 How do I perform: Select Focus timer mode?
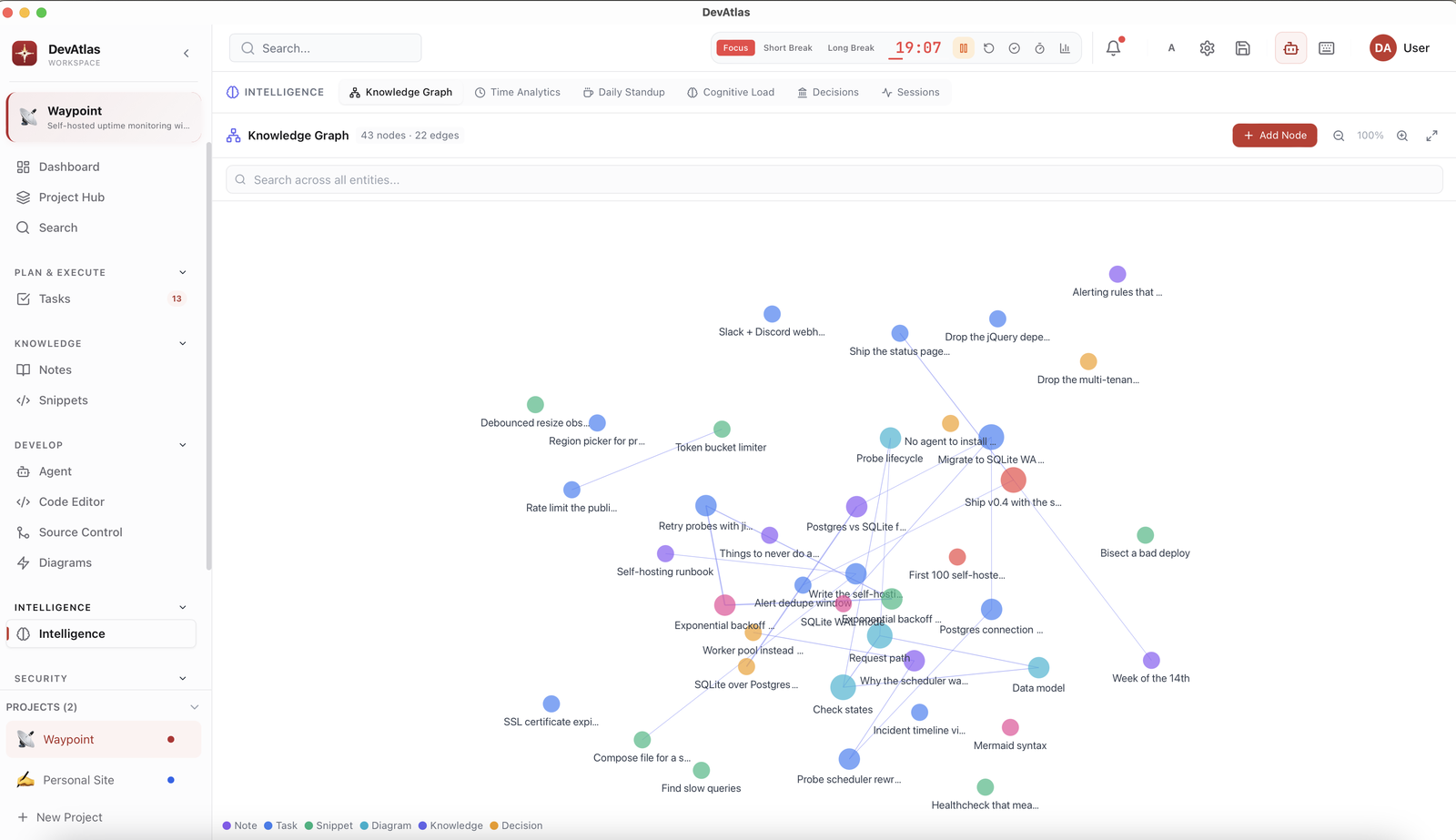click(x=735, y=48)
